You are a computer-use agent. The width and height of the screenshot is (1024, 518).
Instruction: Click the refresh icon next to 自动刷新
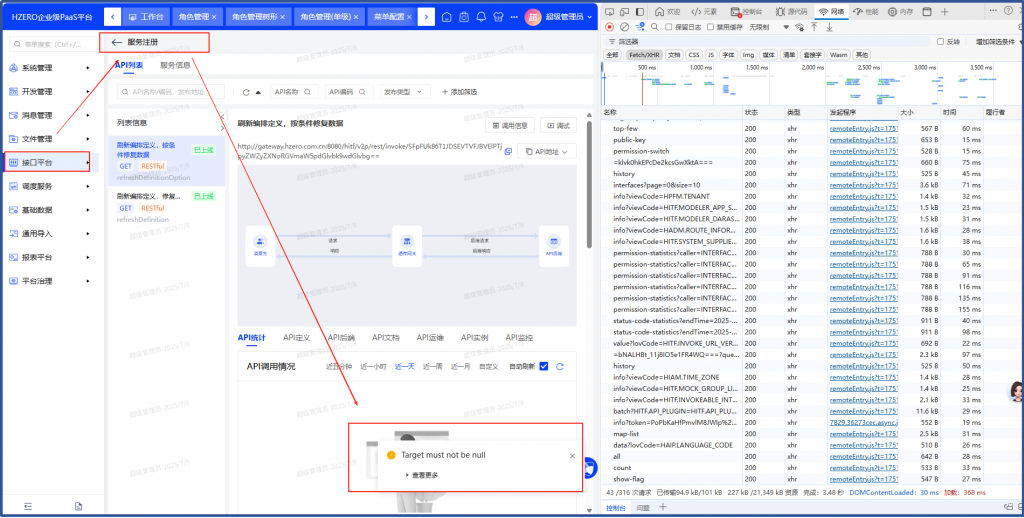pos(560,367)
